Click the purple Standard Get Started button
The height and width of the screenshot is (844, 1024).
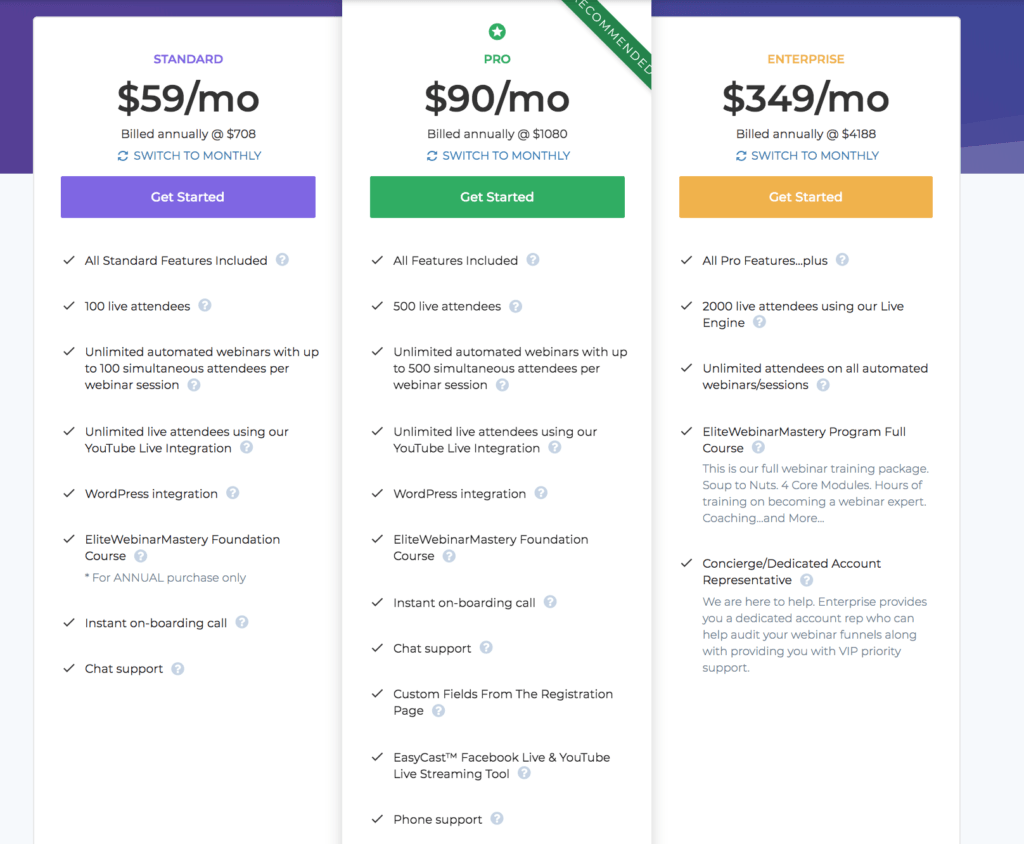pos(188,197)
